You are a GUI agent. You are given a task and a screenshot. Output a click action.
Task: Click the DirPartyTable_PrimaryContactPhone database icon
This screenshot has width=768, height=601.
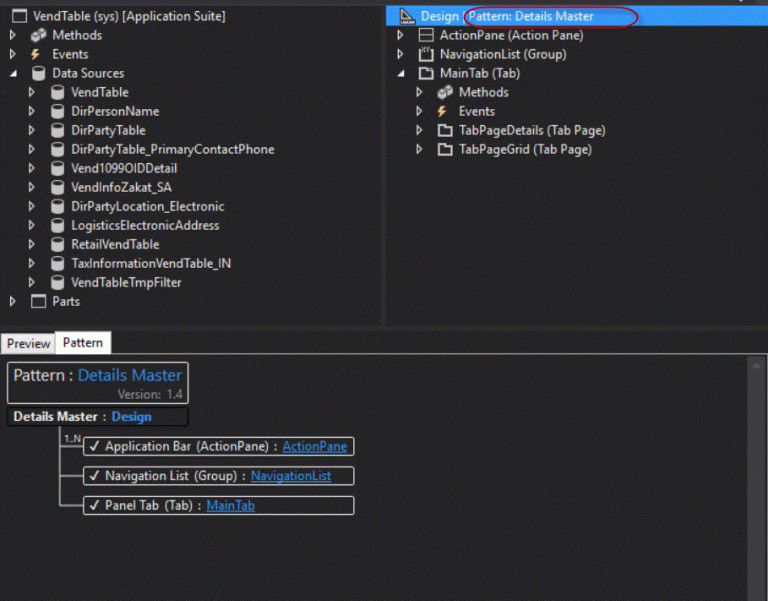57,149
